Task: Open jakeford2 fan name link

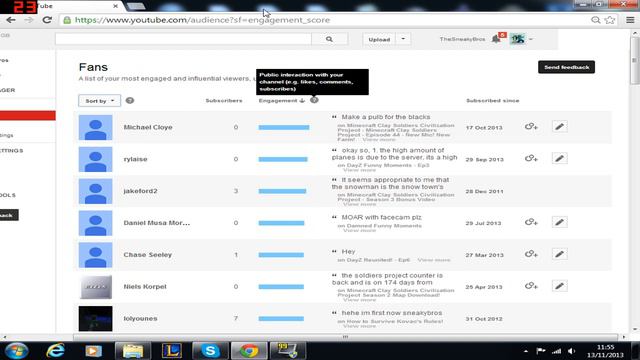Action: tap(140, 191)
